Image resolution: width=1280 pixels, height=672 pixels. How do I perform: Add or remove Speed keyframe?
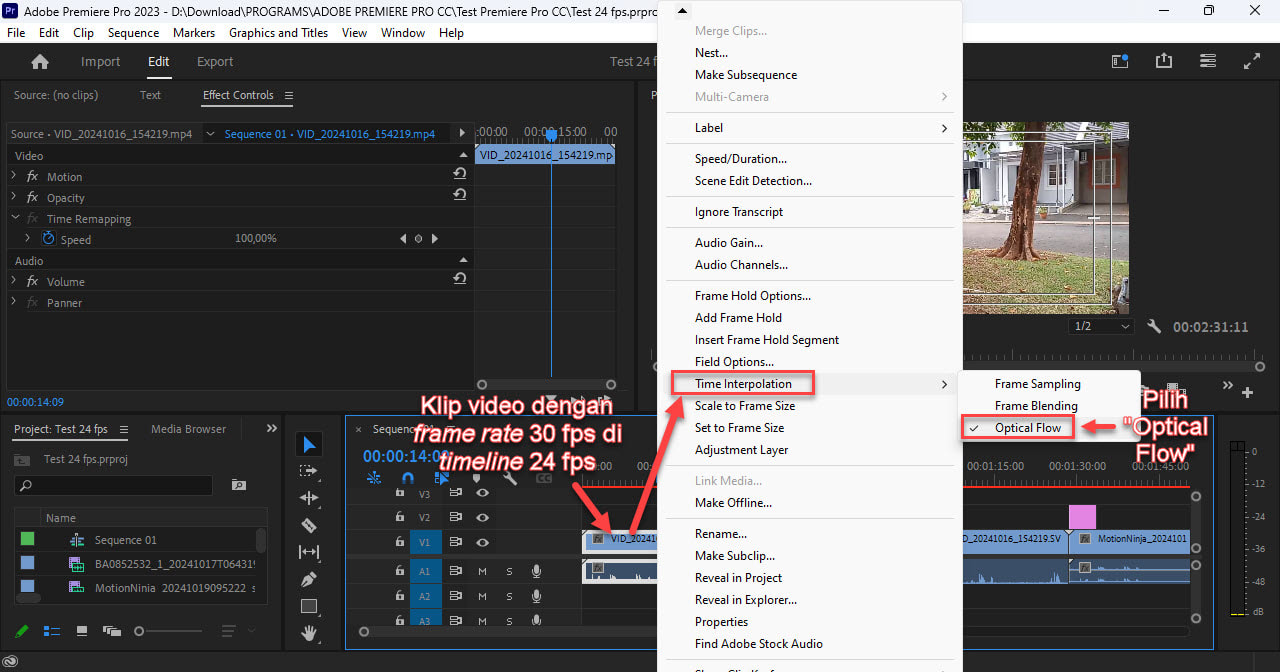pos(419,239)
